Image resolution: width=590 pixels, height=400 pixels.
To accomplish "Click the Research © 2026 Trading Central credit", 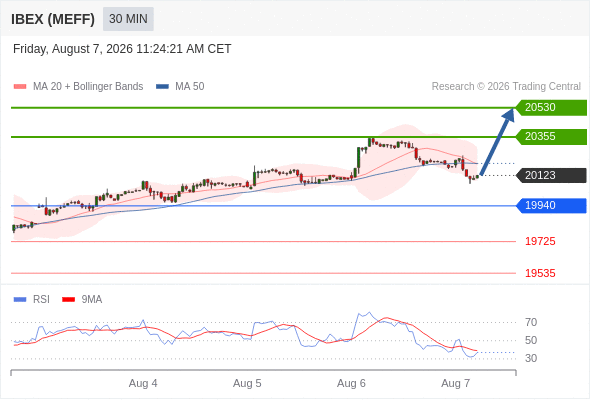I will pyautogui.click(x=506, y=87).
